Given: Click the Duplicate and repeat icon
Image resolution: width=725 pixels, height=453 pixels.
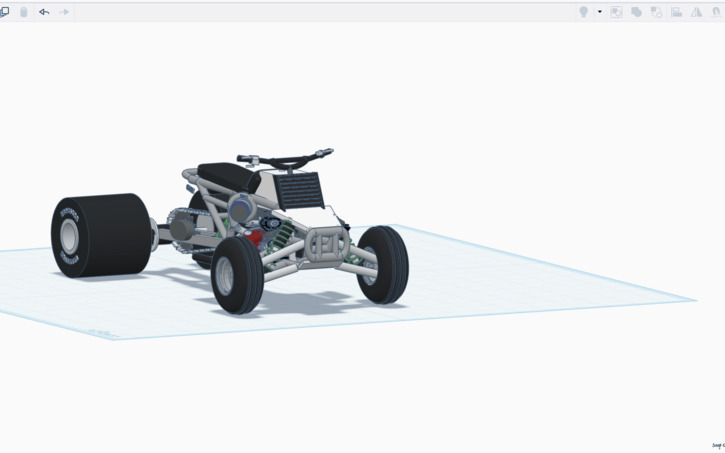Looking at the screenshot, I should pyautogui.click(x=4, y=12).
